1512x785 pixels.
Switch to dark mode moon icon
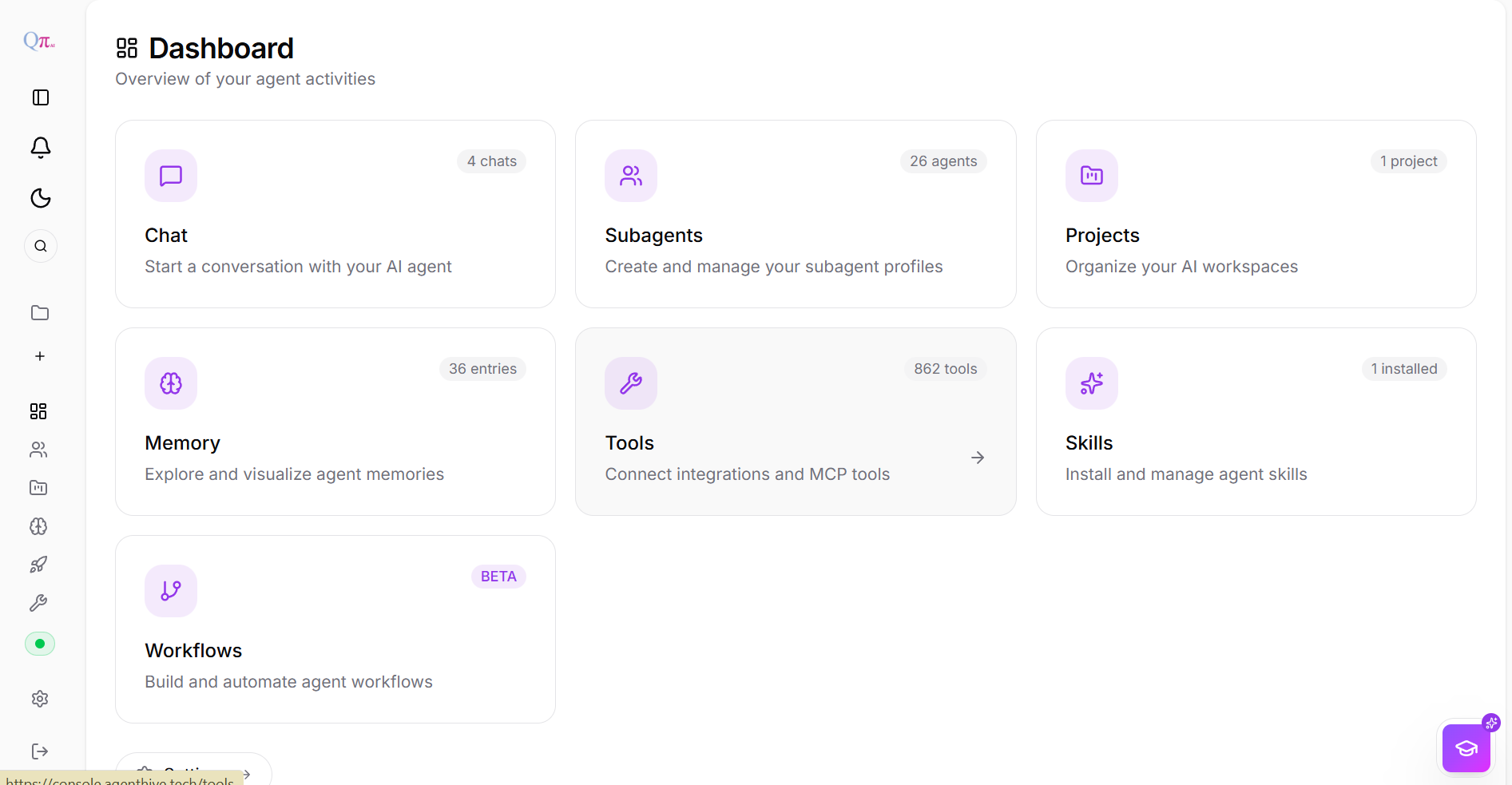(x=41, y=198)
